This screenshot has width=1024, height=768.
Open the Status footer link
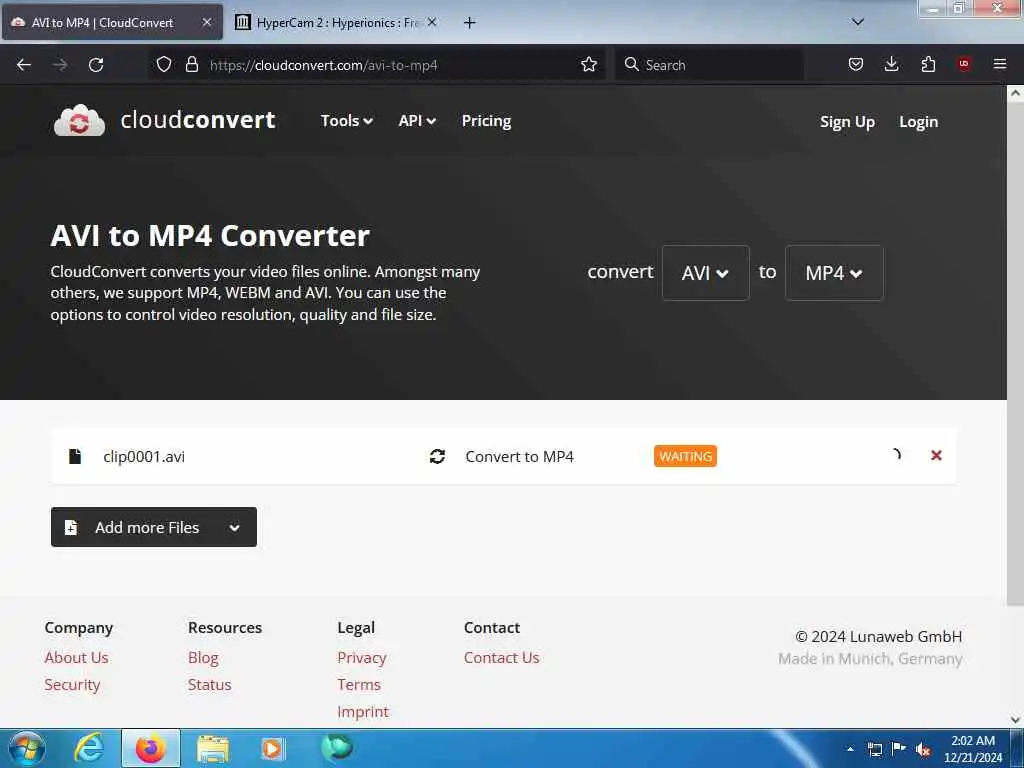click(210, 684)
